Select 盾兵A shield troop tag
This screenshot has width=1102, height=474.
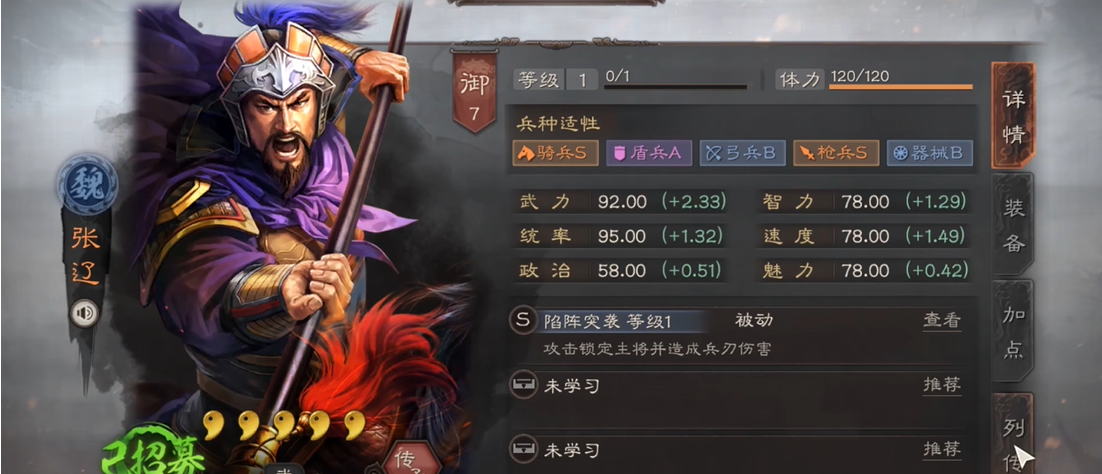[649, 153]
